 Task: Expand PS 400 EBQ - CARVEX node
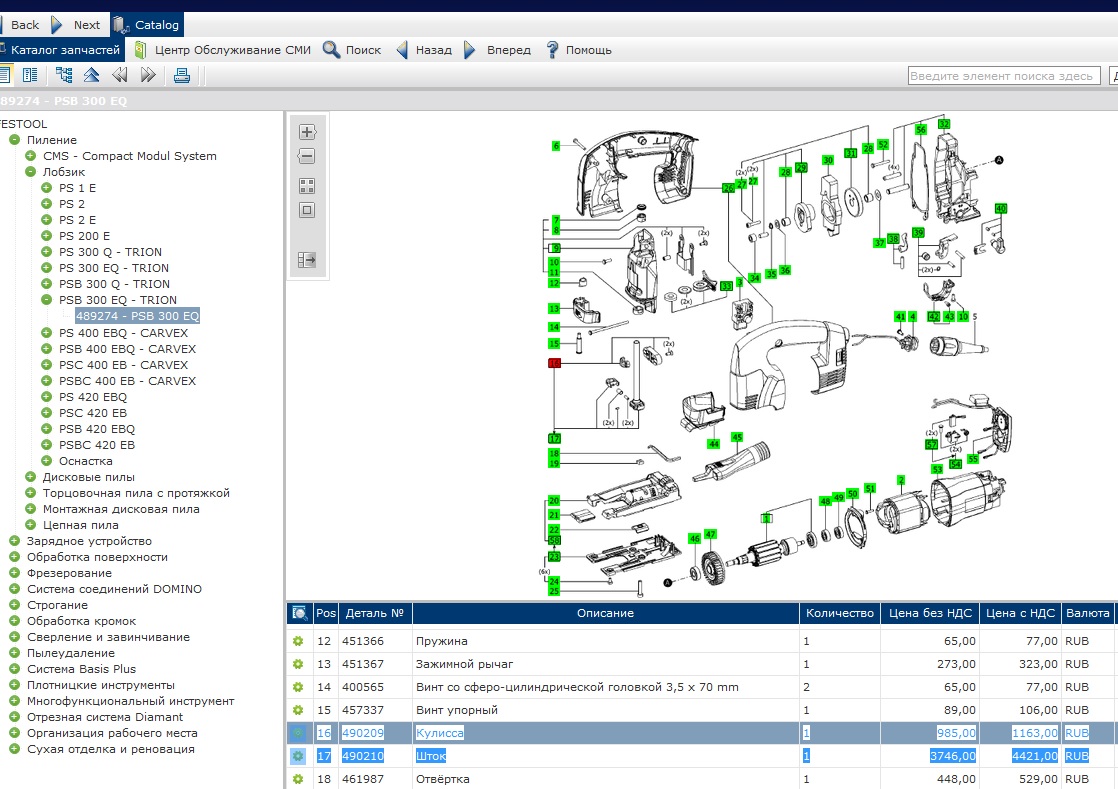point(46,333)
